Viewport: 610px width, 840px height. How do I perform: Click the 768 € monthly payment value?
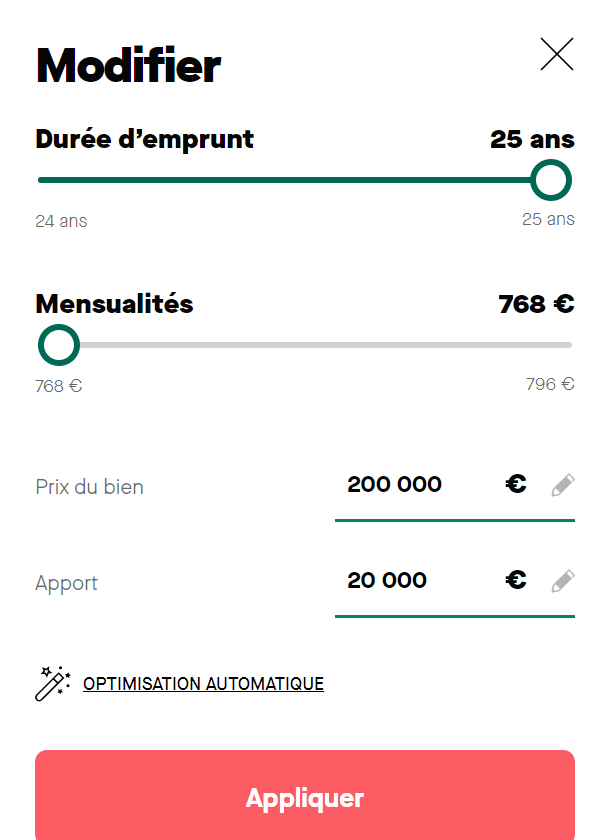pos(536,304)
